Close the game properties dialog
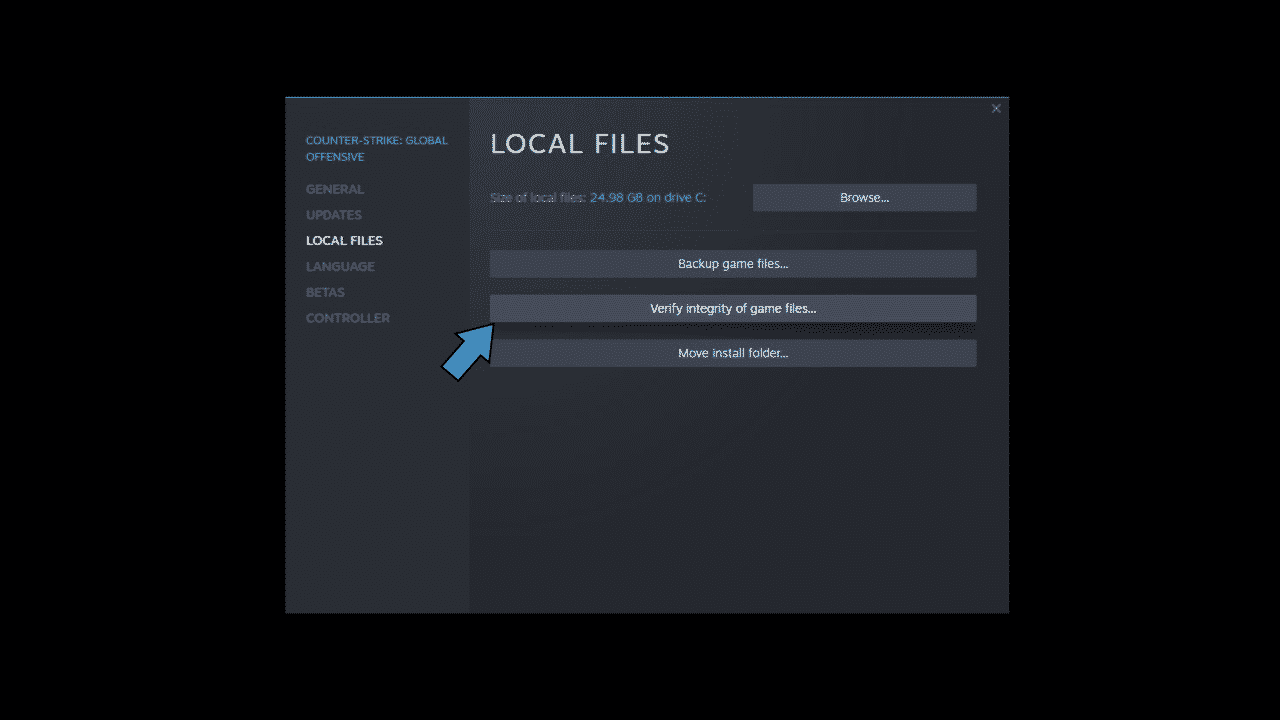This screenshot has width=1280, height=720. point(996,108)
